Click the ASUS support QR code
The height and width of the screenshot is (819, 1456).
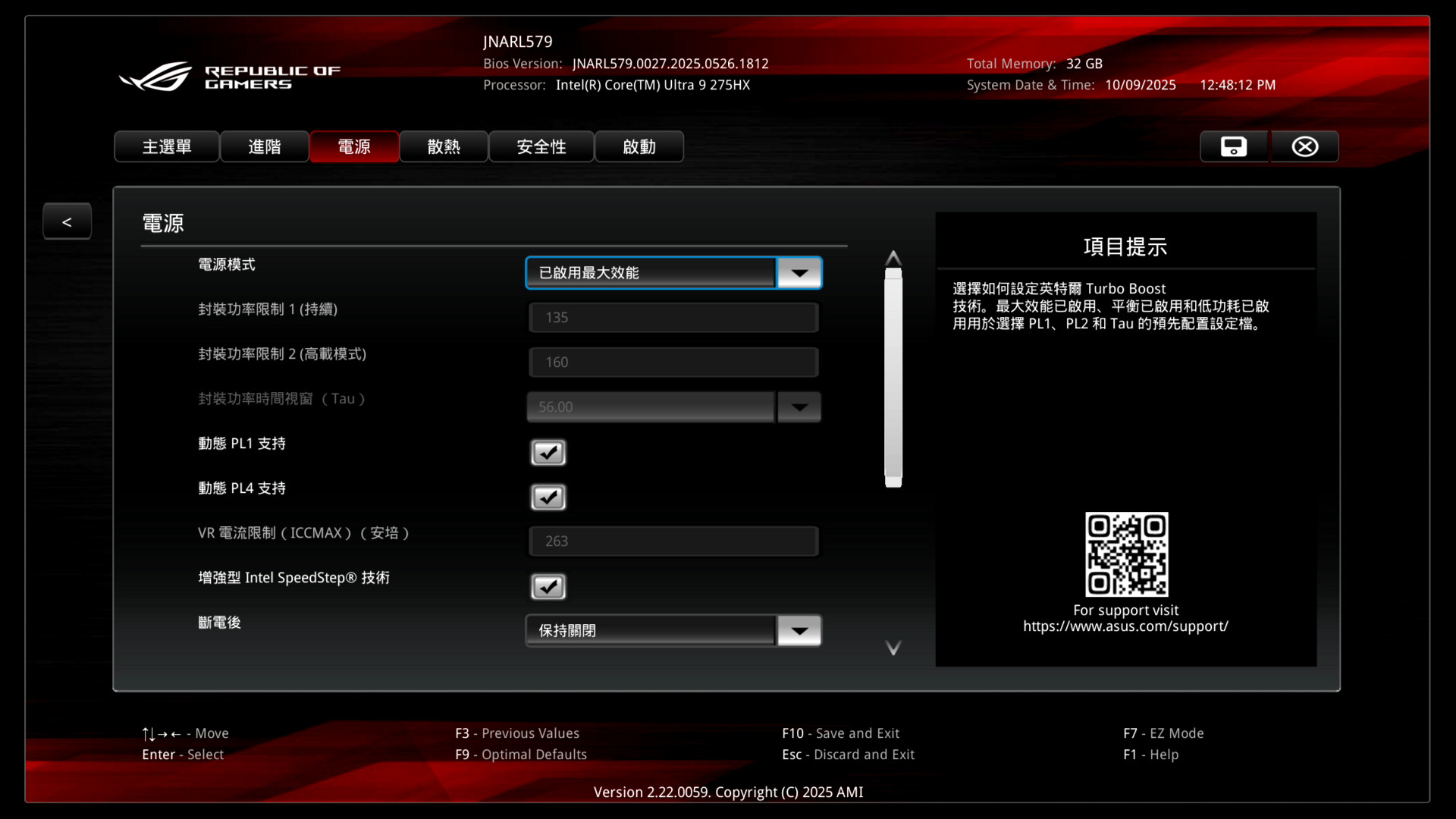1126,554
